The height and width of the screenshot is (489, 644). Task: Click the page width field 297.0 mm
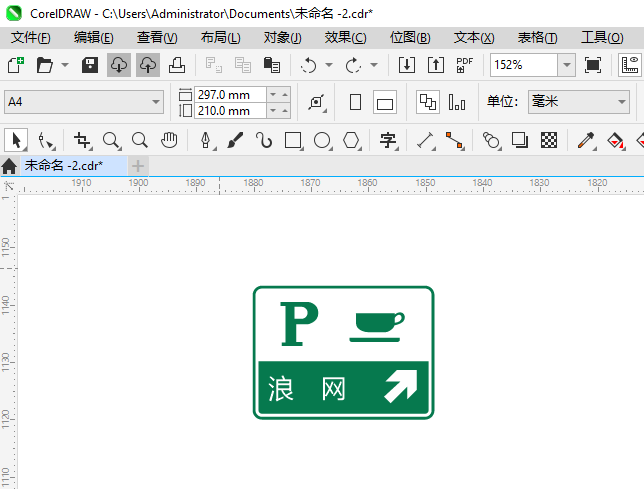[230, 95]
